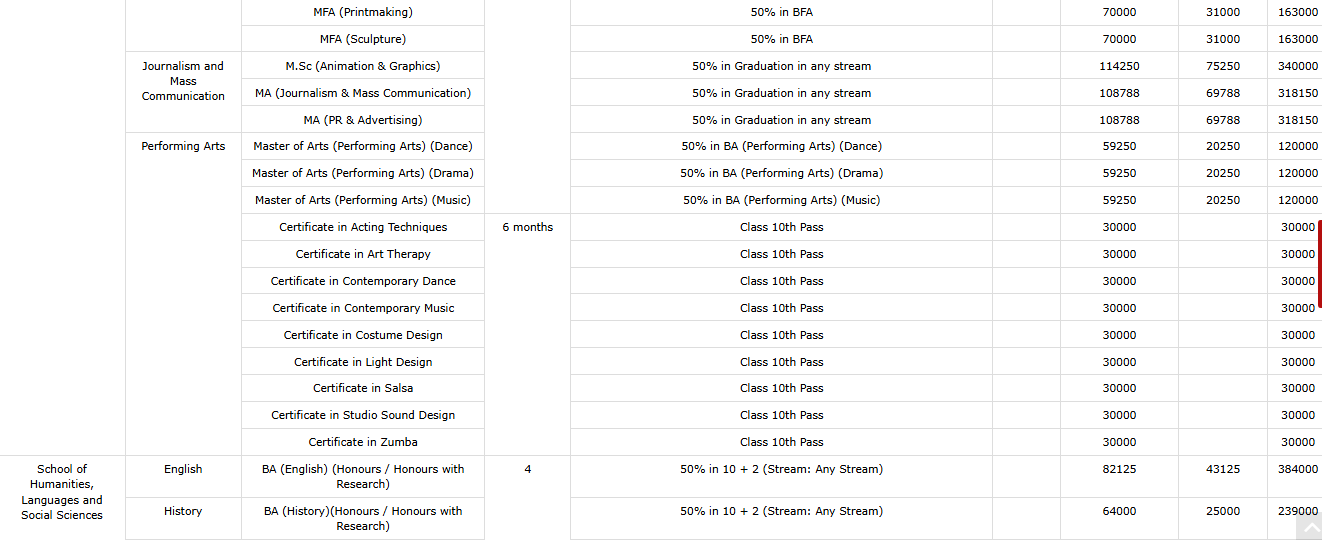Select the Certificate in Salsa course

coord(363,388)
